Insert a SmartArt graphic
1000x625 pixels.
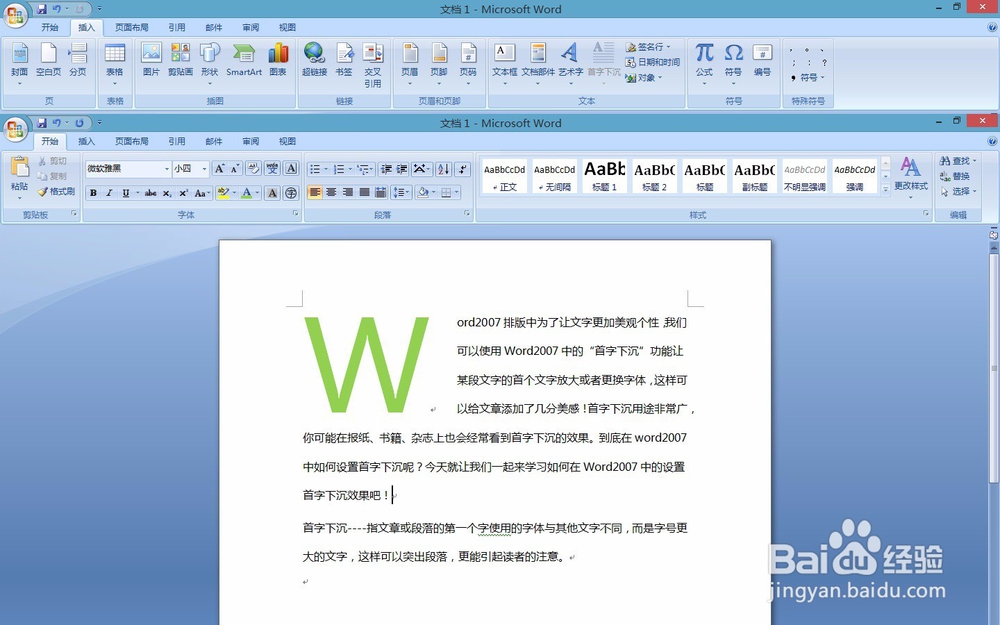(244, 61)
